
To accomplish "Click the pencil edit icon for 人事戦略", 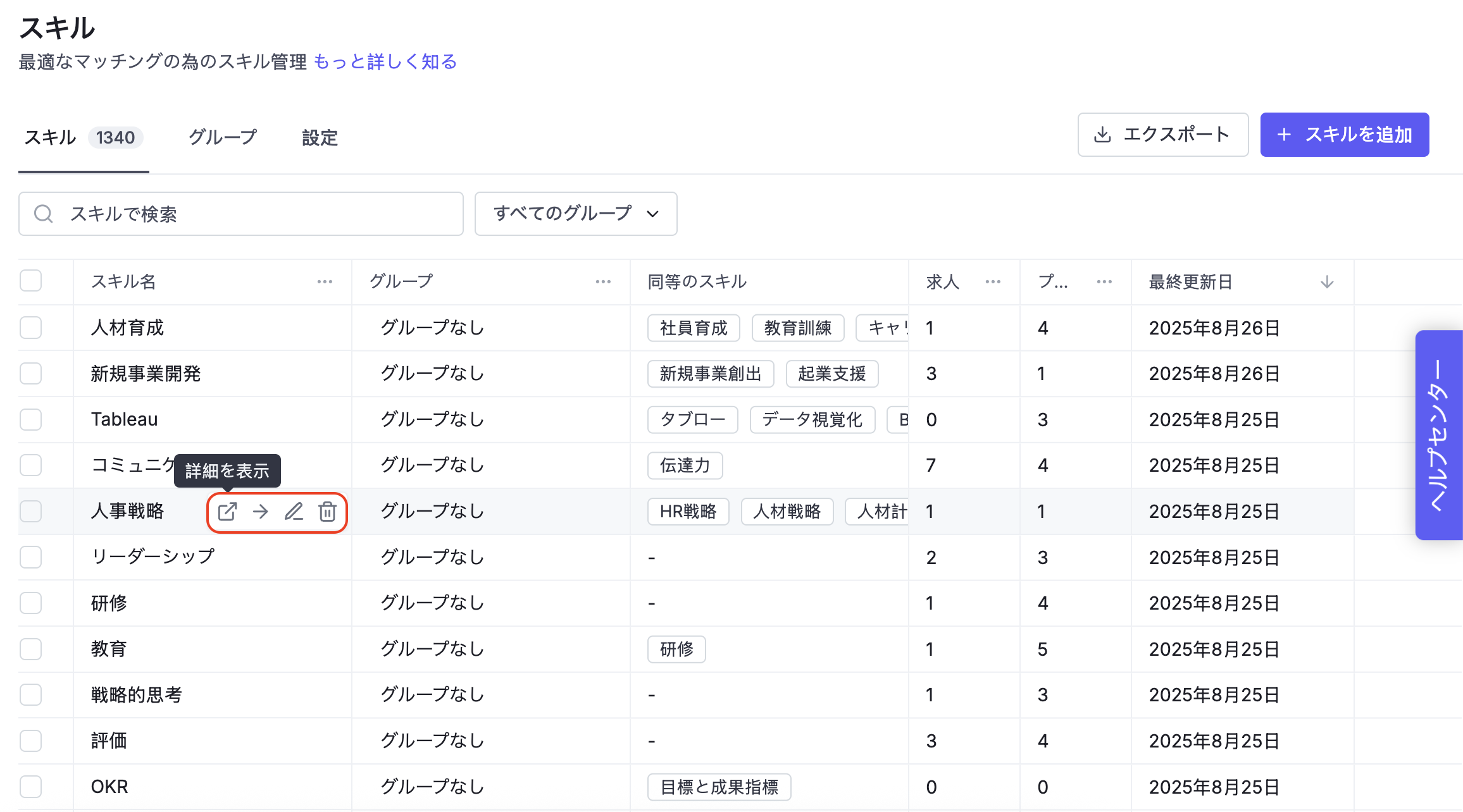I will 294,512.
